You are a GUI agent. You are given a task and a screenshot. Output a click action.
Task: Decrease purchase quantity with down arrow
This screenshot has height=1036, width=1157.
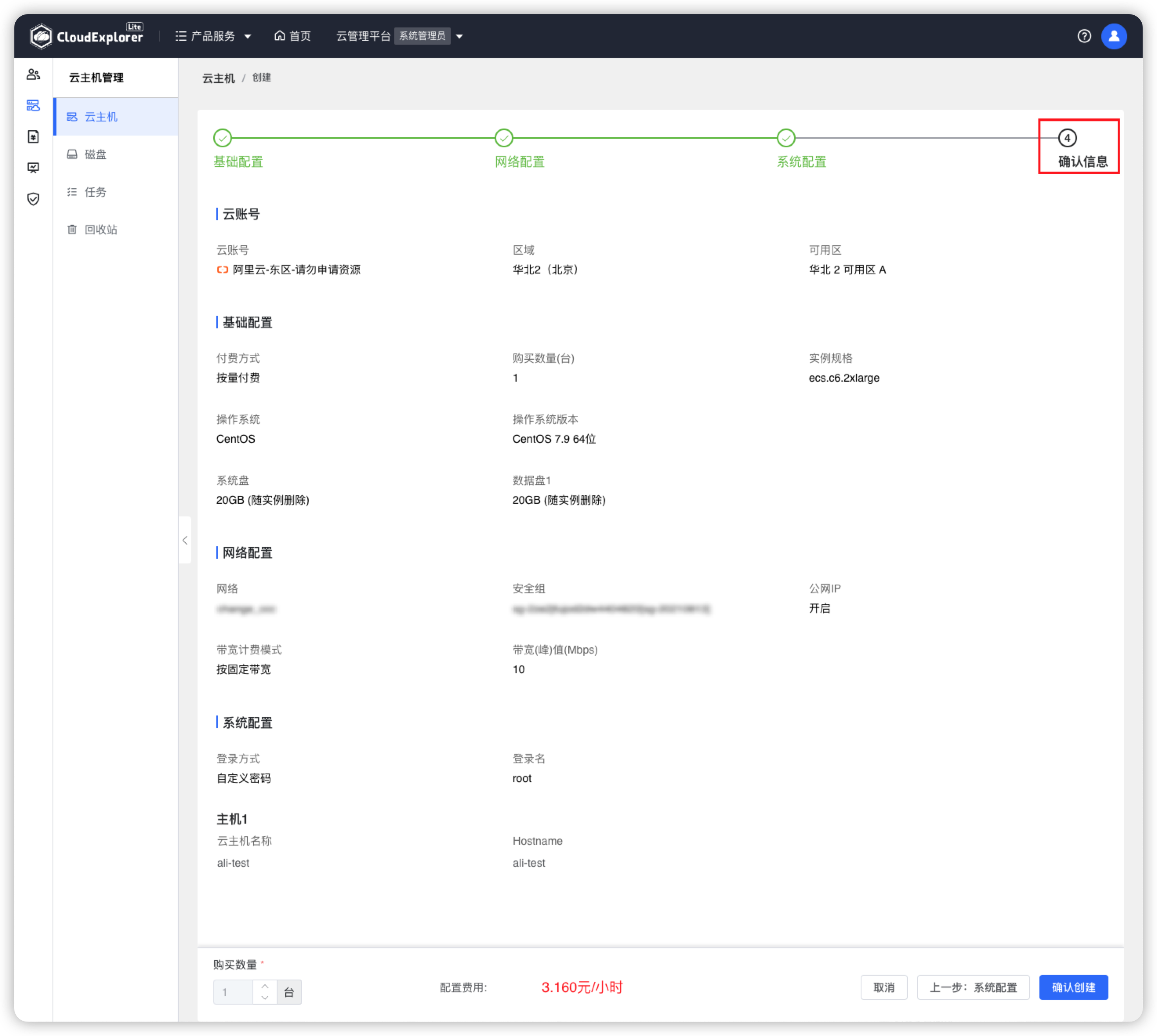coord(265,998)
